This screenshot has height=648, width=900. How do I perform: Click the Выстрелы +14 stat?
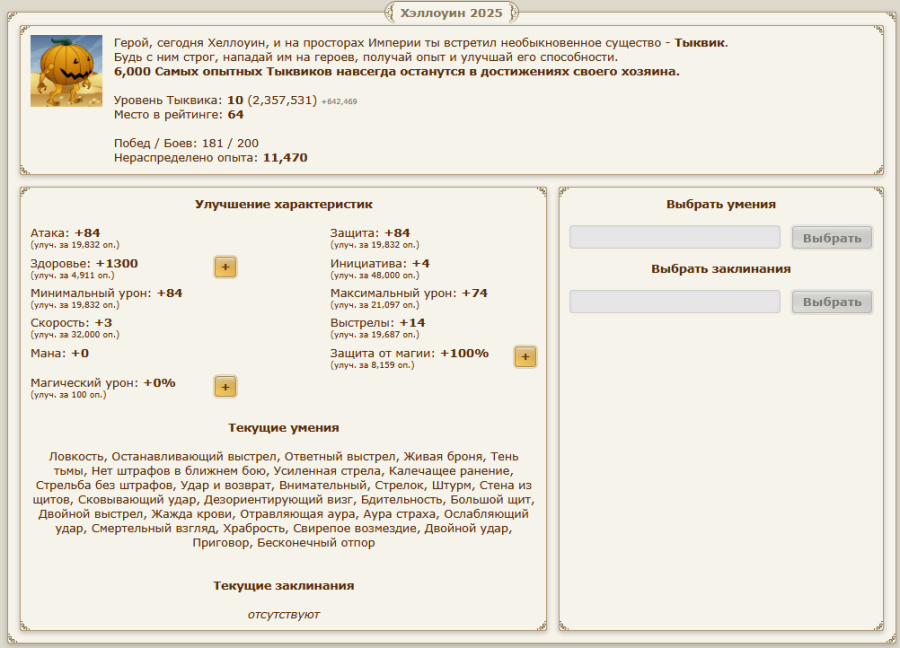(x=377, y=323)
